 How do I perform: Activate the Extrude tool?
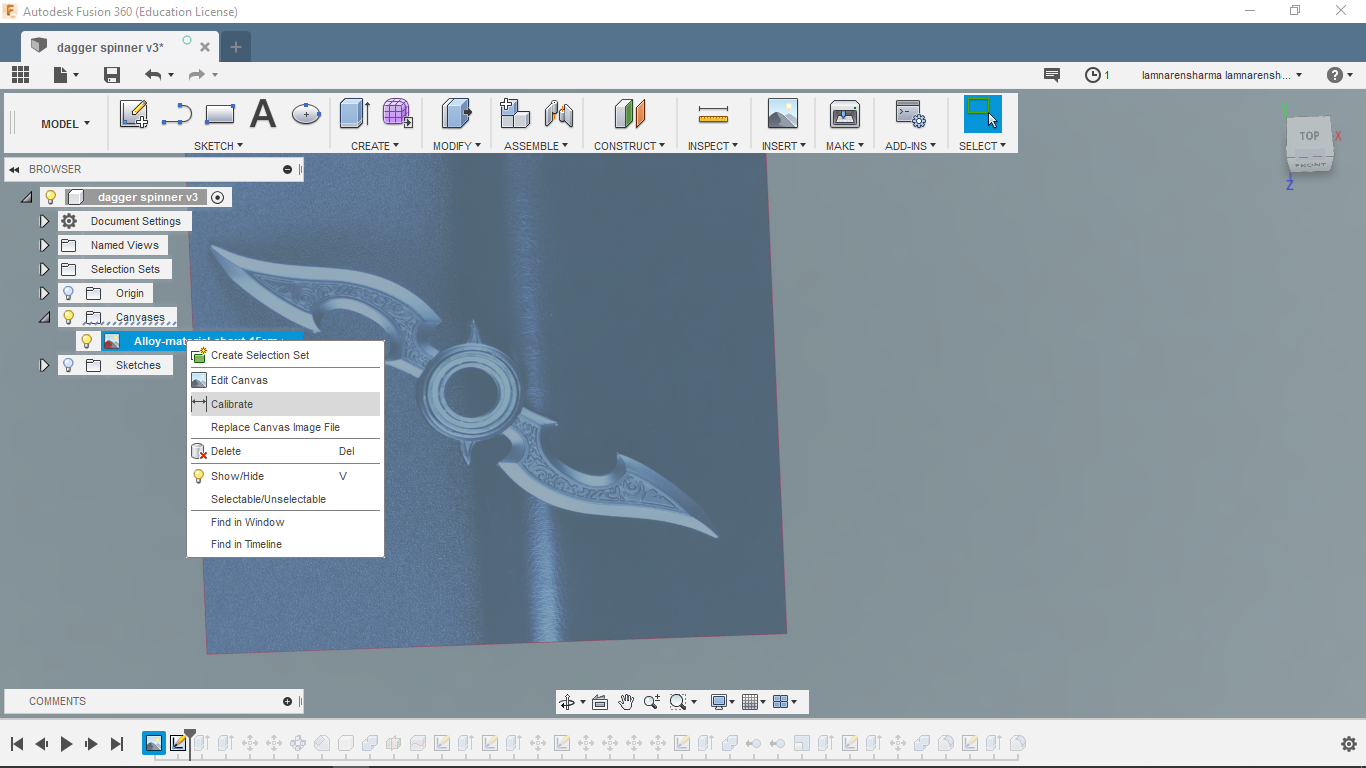(354, 114)
